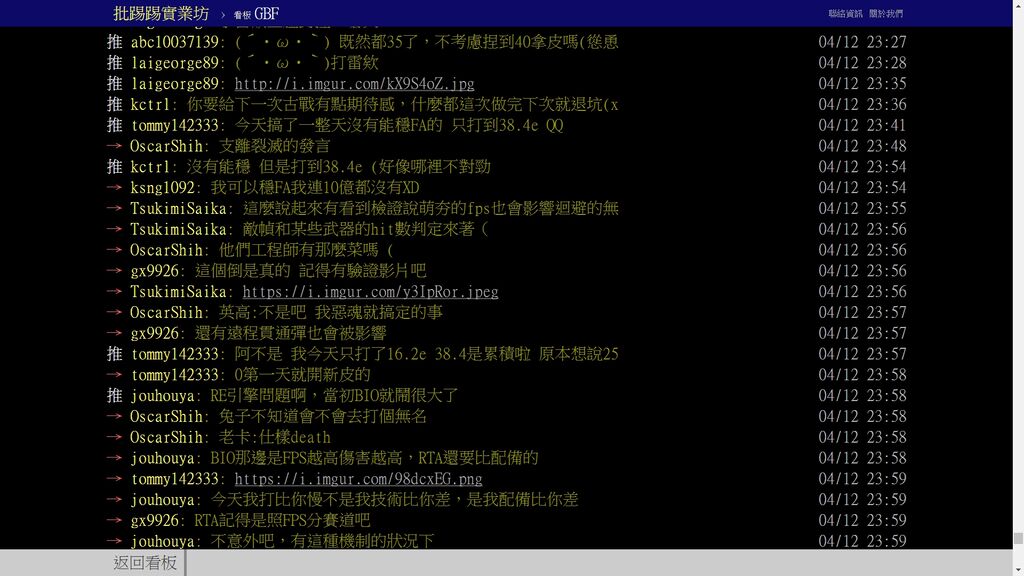Open the 關於我們 header link
The width and height of the screenshot is (1024, 576).
pyautogui.click(x=885, y=14)
